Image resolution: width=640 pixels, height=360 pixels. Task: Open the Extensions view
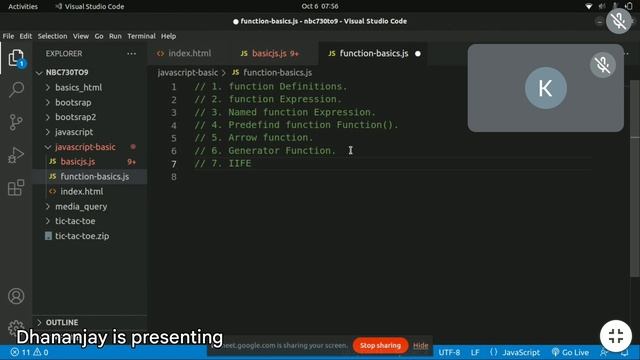(16, 188)
